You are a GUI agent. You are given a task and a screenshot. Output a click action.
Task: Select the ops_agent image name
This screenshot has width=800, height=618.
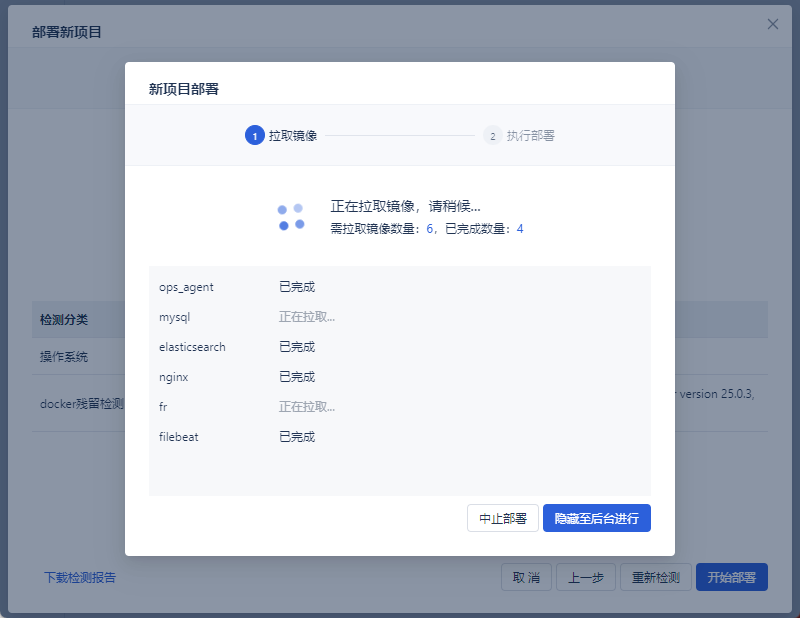tap(186, 287)
